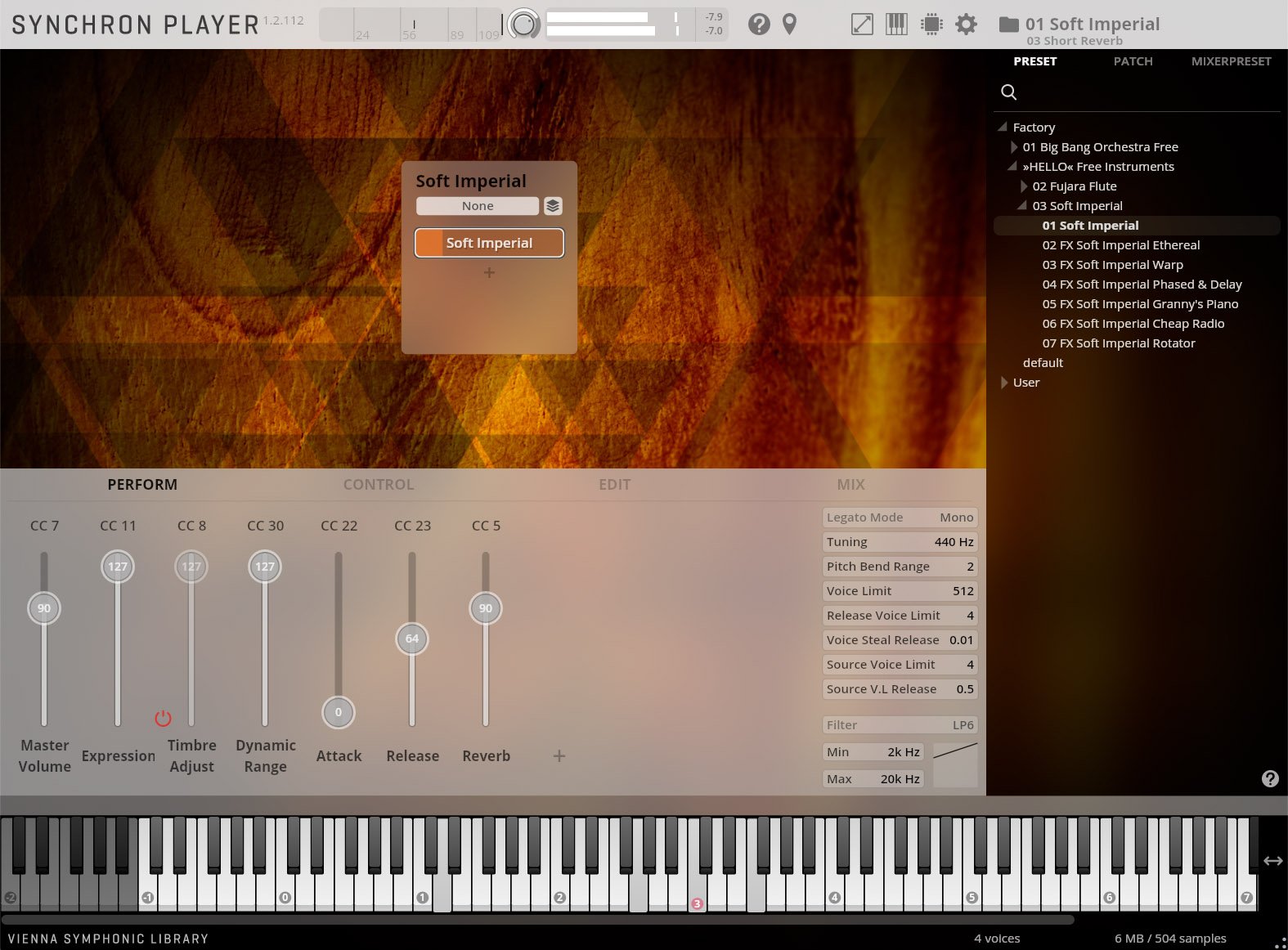The image size is (1288, 950).
Task: Load 05 FX Soft Imperial Granny's Piano
Action: click(1140, 304)
